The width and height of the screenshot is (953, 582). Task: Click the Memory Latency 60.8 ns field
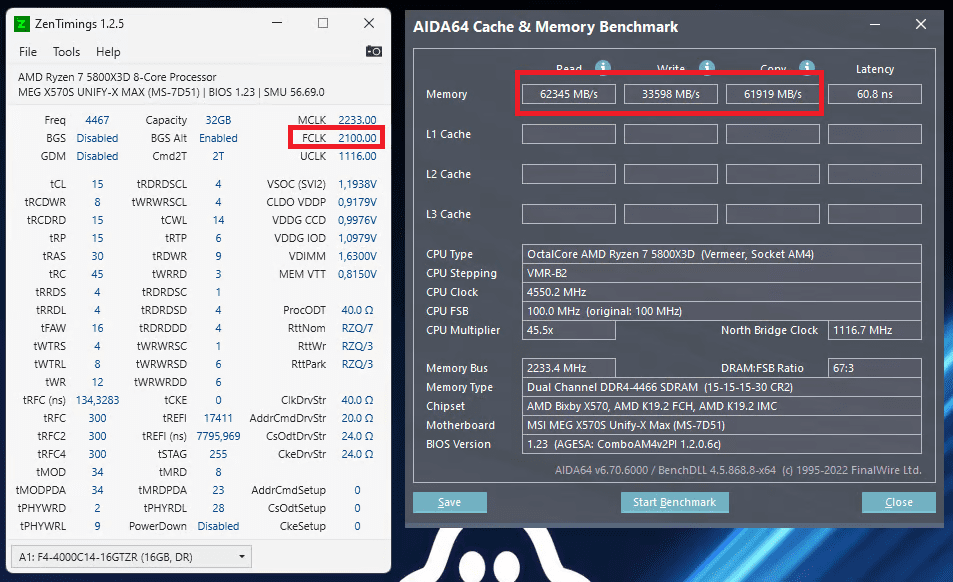click(875, 94)
